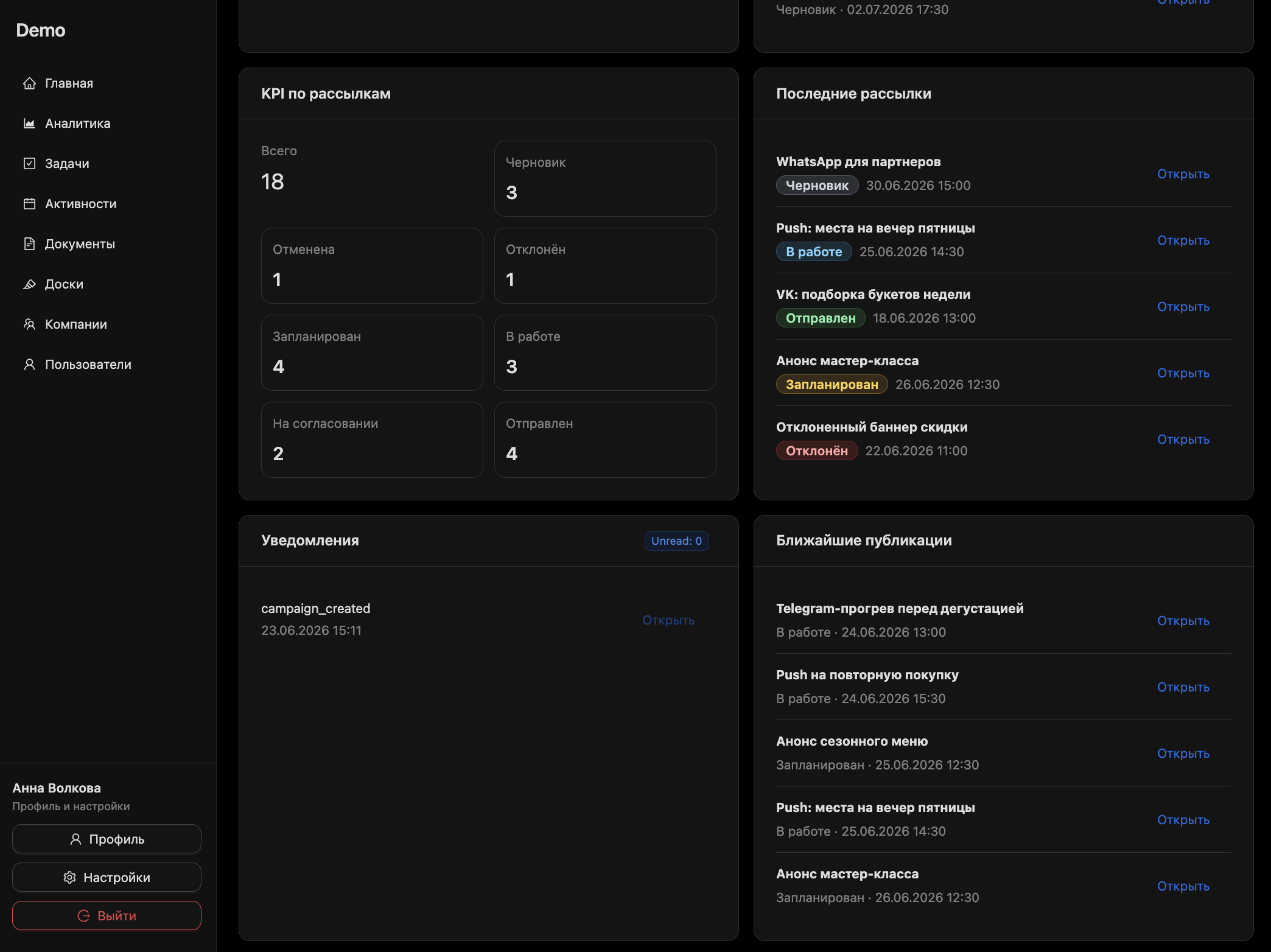Click the red Отклонён status badge
The width and height of the screenshot is (1271, 952).
pos(817,451)
